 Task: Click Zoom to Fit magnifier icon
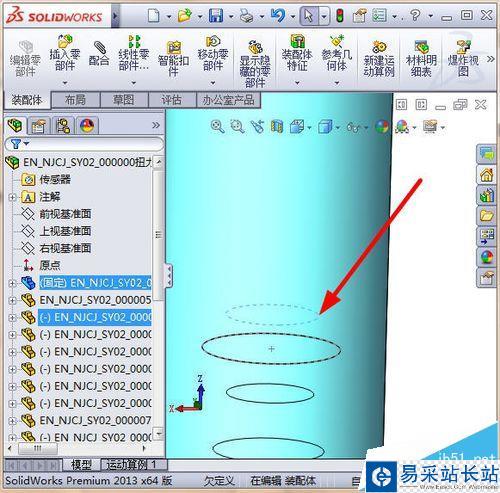tap(217, 127)
